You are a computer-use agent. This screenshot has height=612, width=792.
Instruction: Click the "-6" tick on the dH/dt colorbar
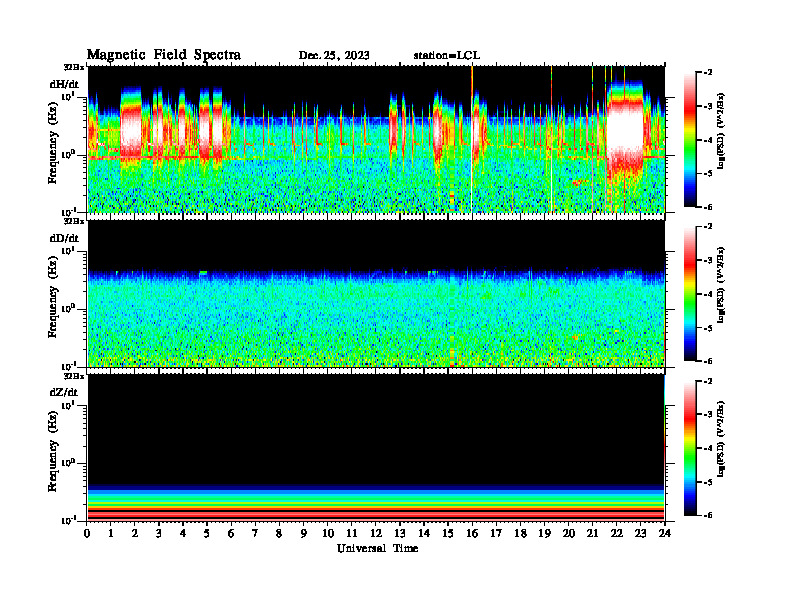[707, 207]
